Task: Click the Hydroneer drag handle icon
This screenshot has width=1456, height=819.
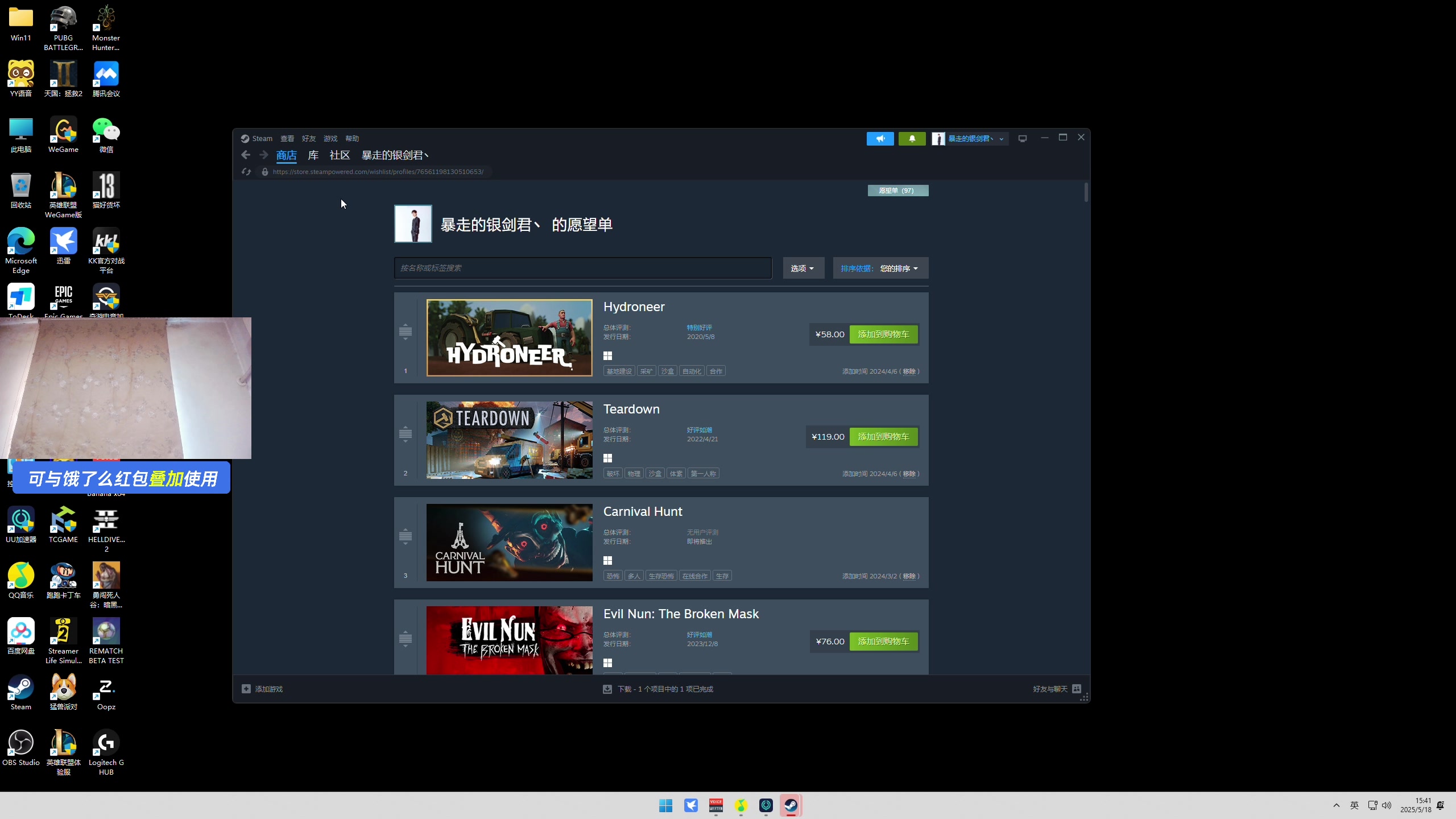Action: 406,332
